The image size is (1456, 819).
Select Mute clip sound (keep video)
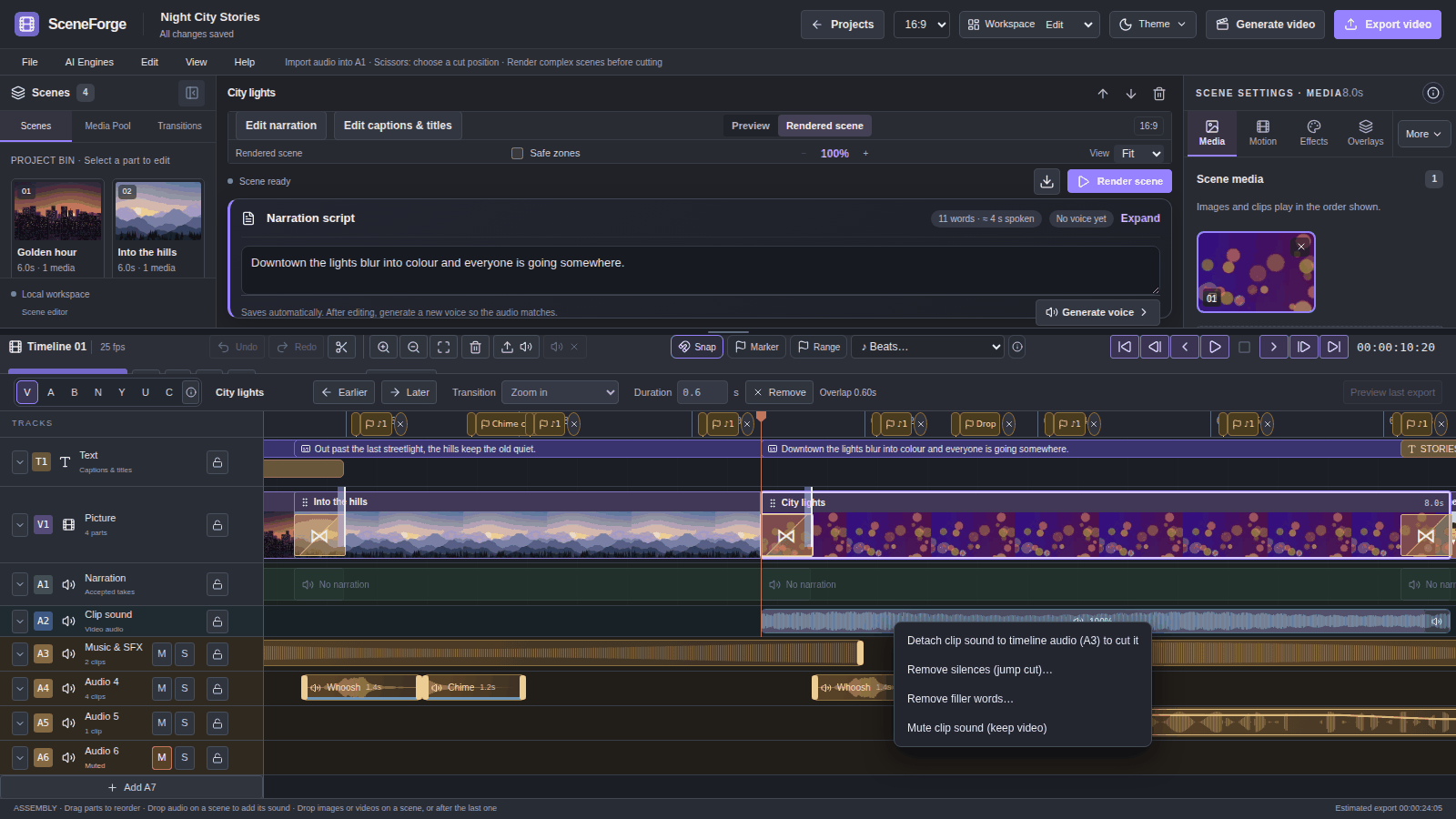[x=1023, y=728]
